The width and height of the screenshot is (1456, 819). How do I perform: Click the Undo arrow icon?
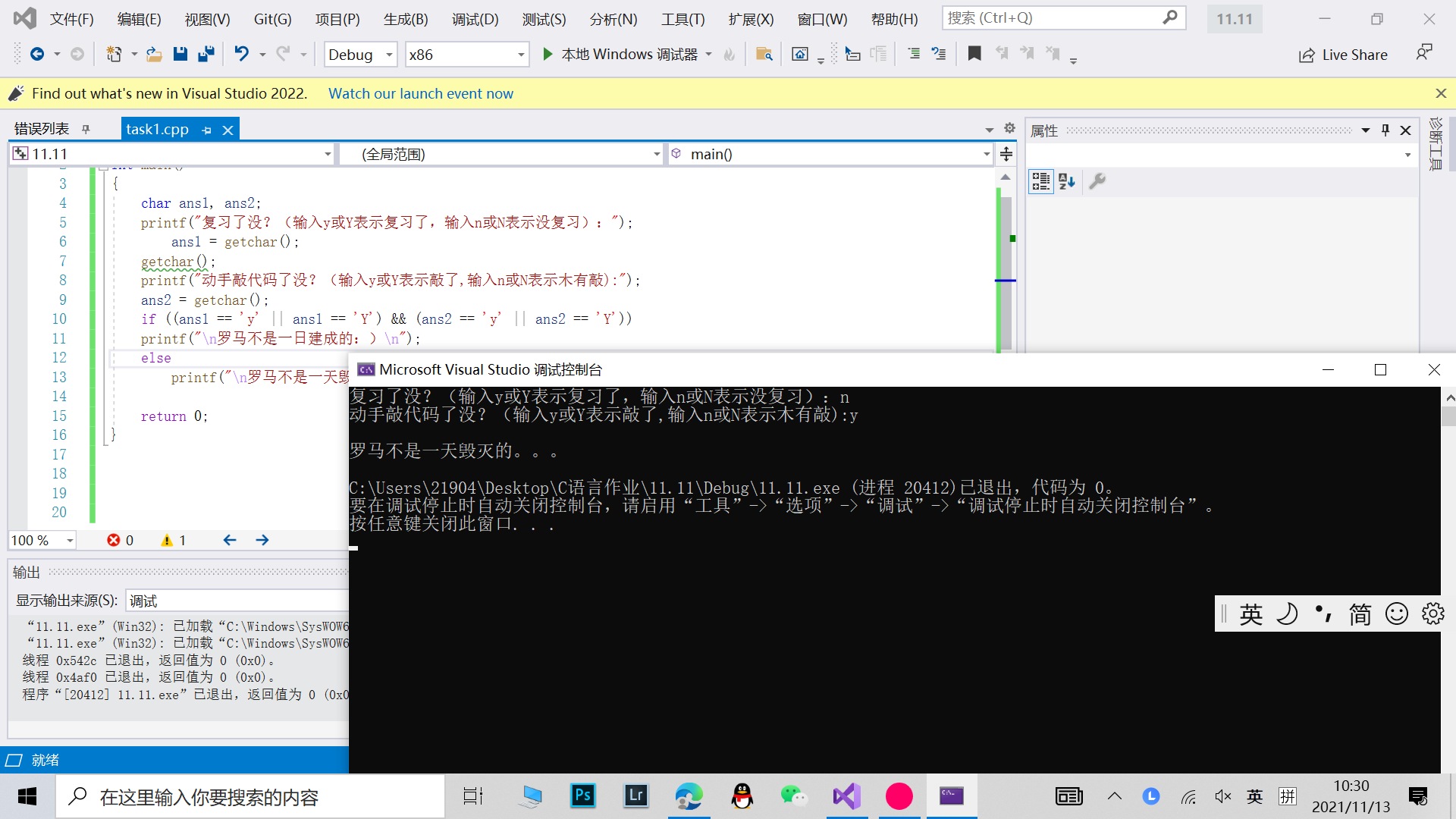coord(241,54)
